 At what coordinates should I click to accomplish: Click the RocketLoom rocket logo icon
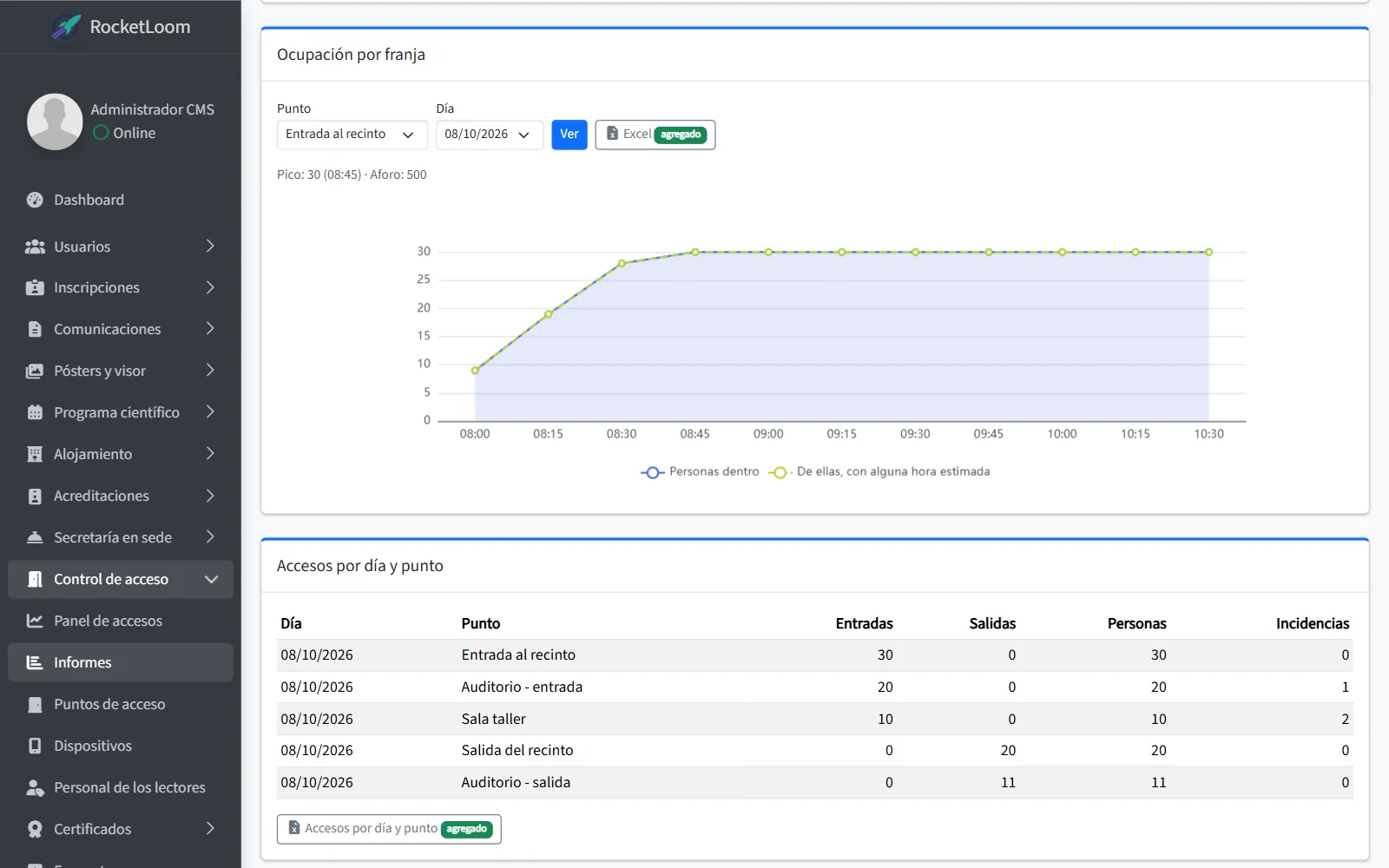pos(66,27)
